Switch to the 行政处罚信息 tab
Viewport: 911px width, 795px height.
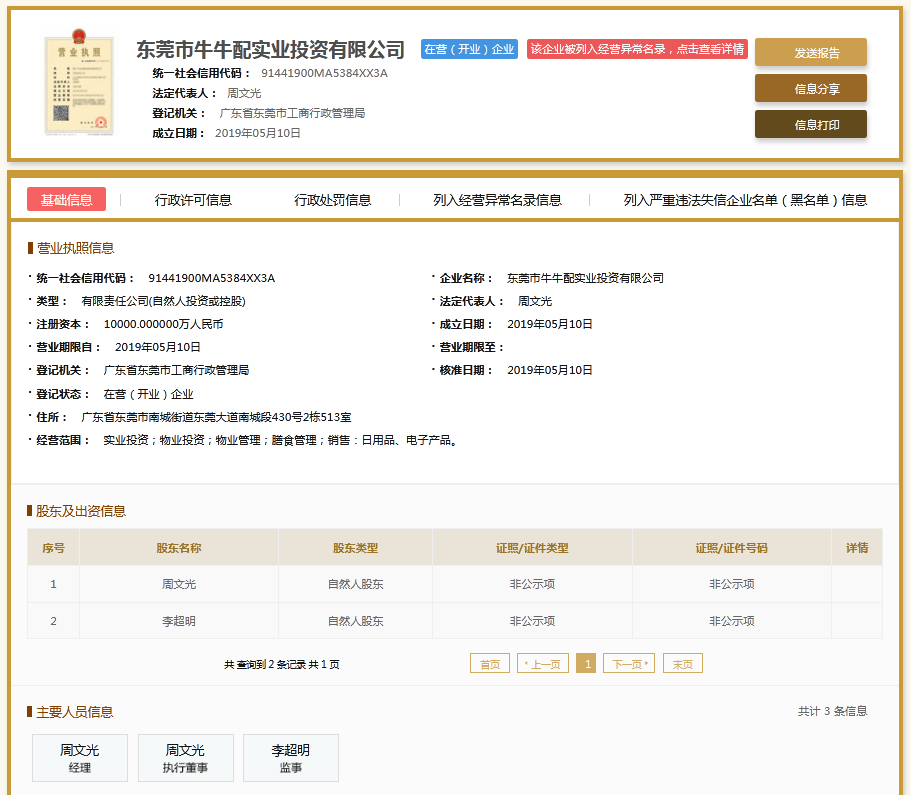(332, 199)
